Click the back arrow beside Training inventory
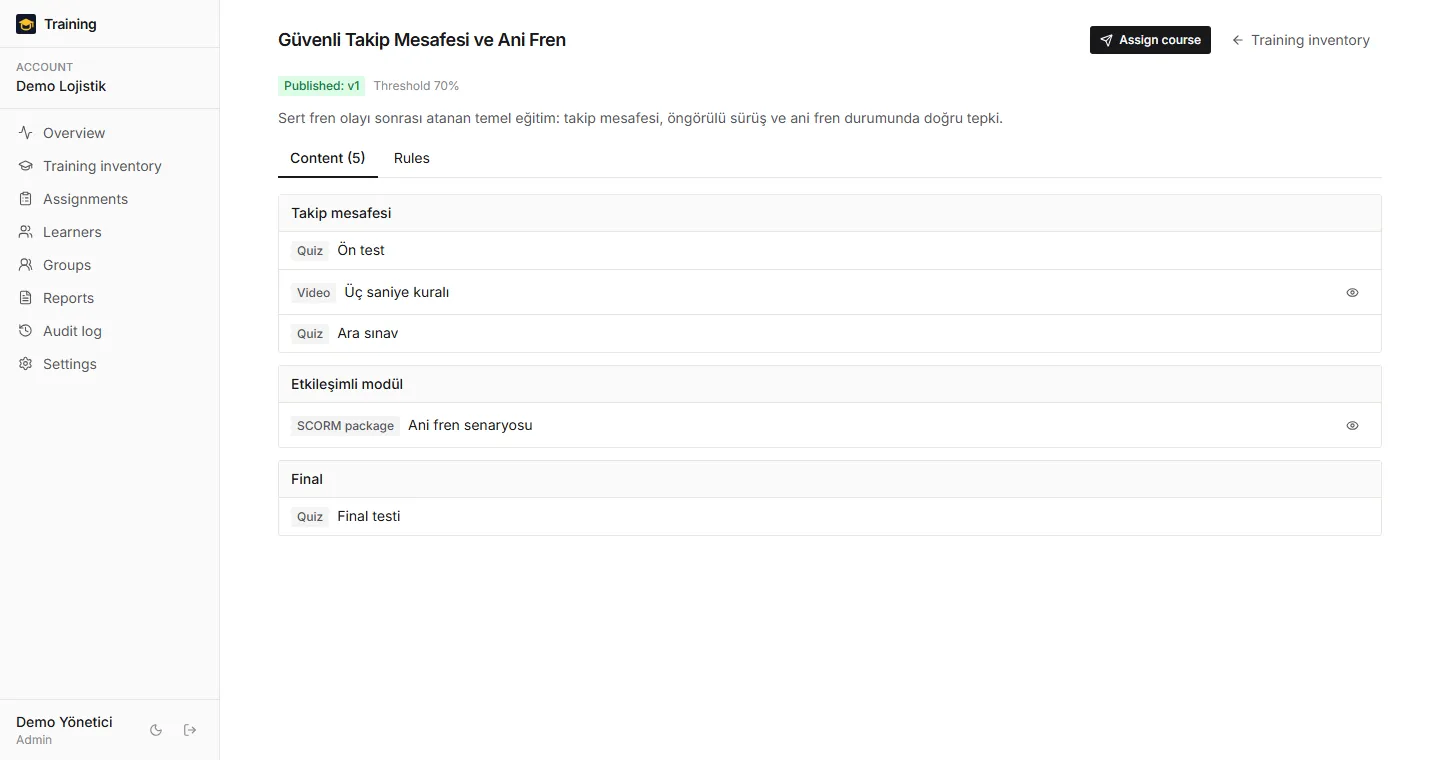1440x760 pixels. (x=1238, y=40)
